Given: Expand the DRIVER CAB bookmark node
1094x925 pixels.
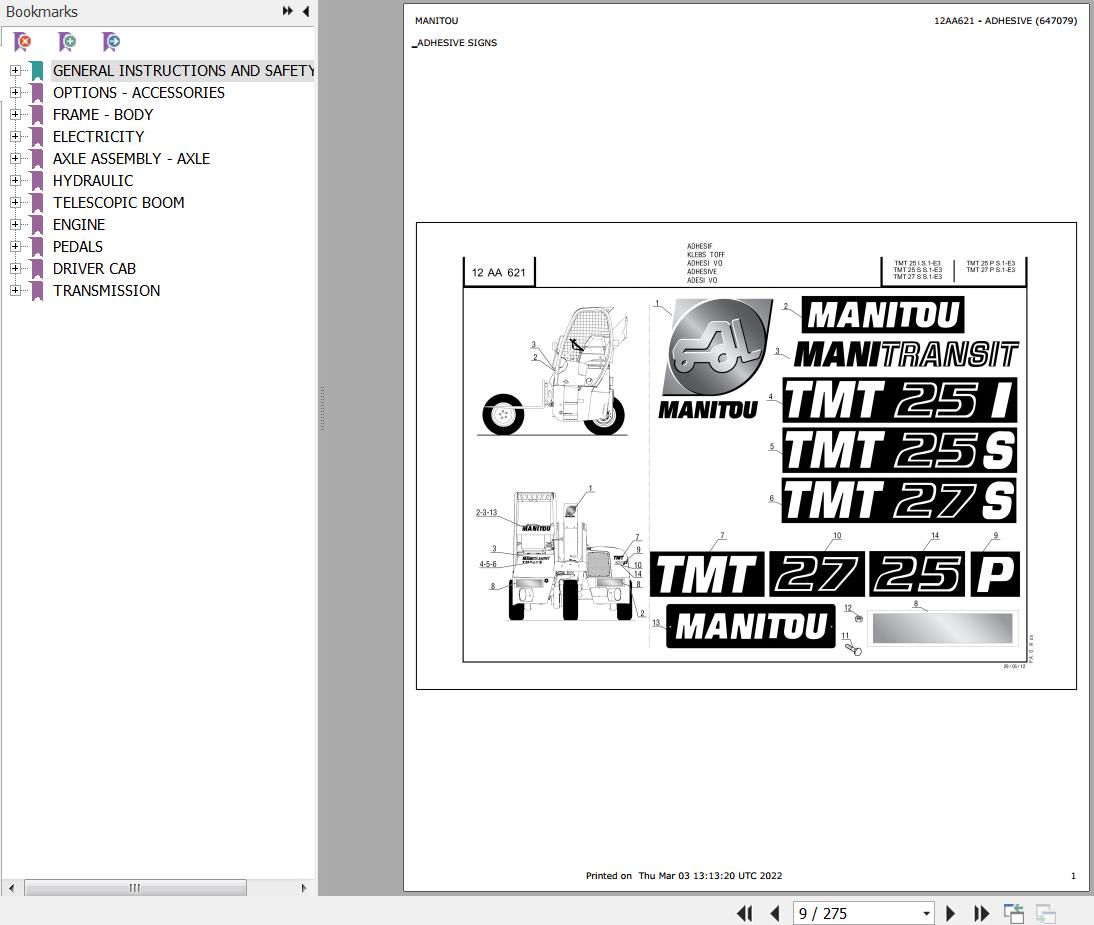Looking at the screenshot, I should (x=15, y=268).
